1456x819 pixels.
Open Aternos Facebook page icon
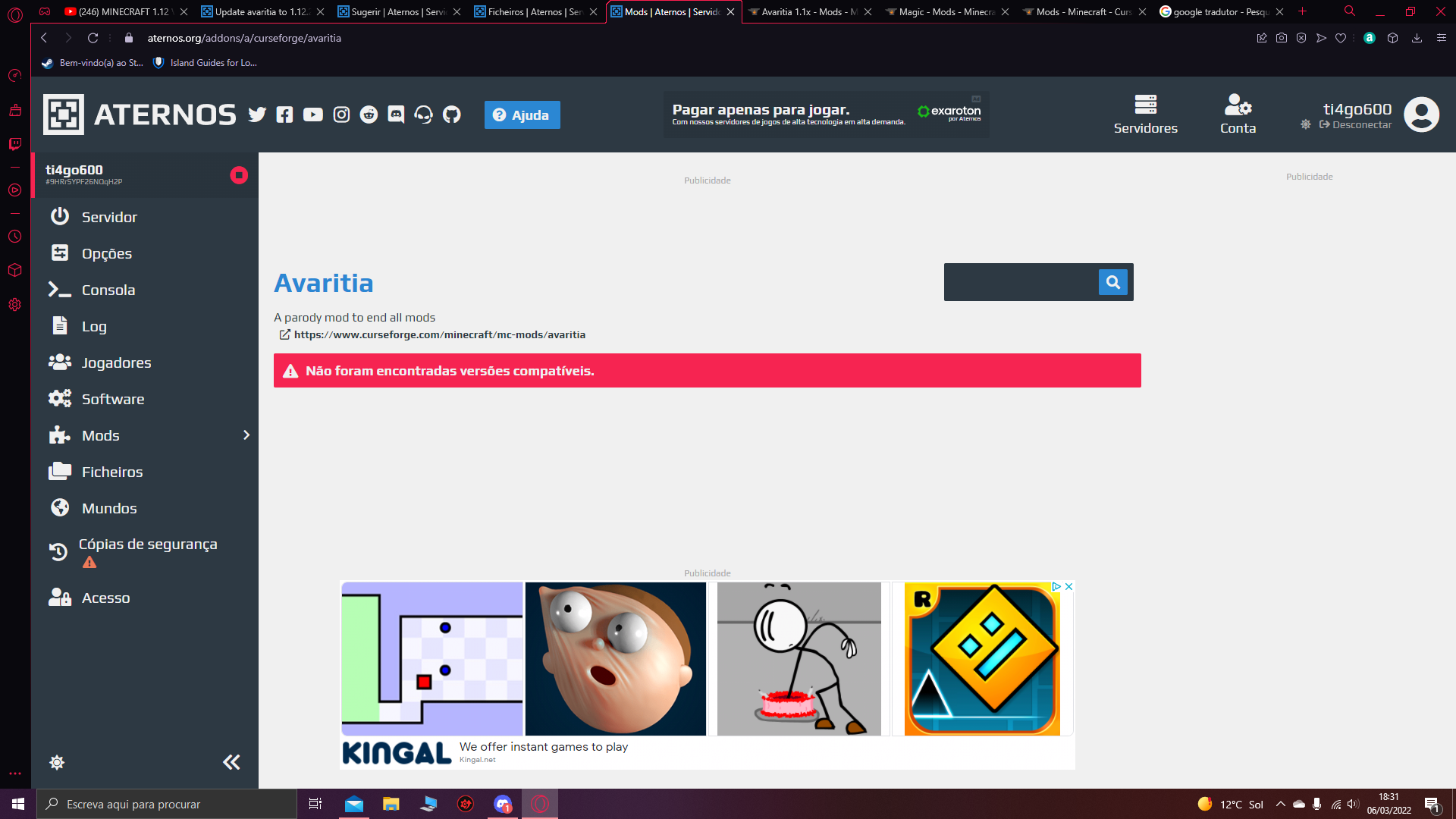pos(284,115)
